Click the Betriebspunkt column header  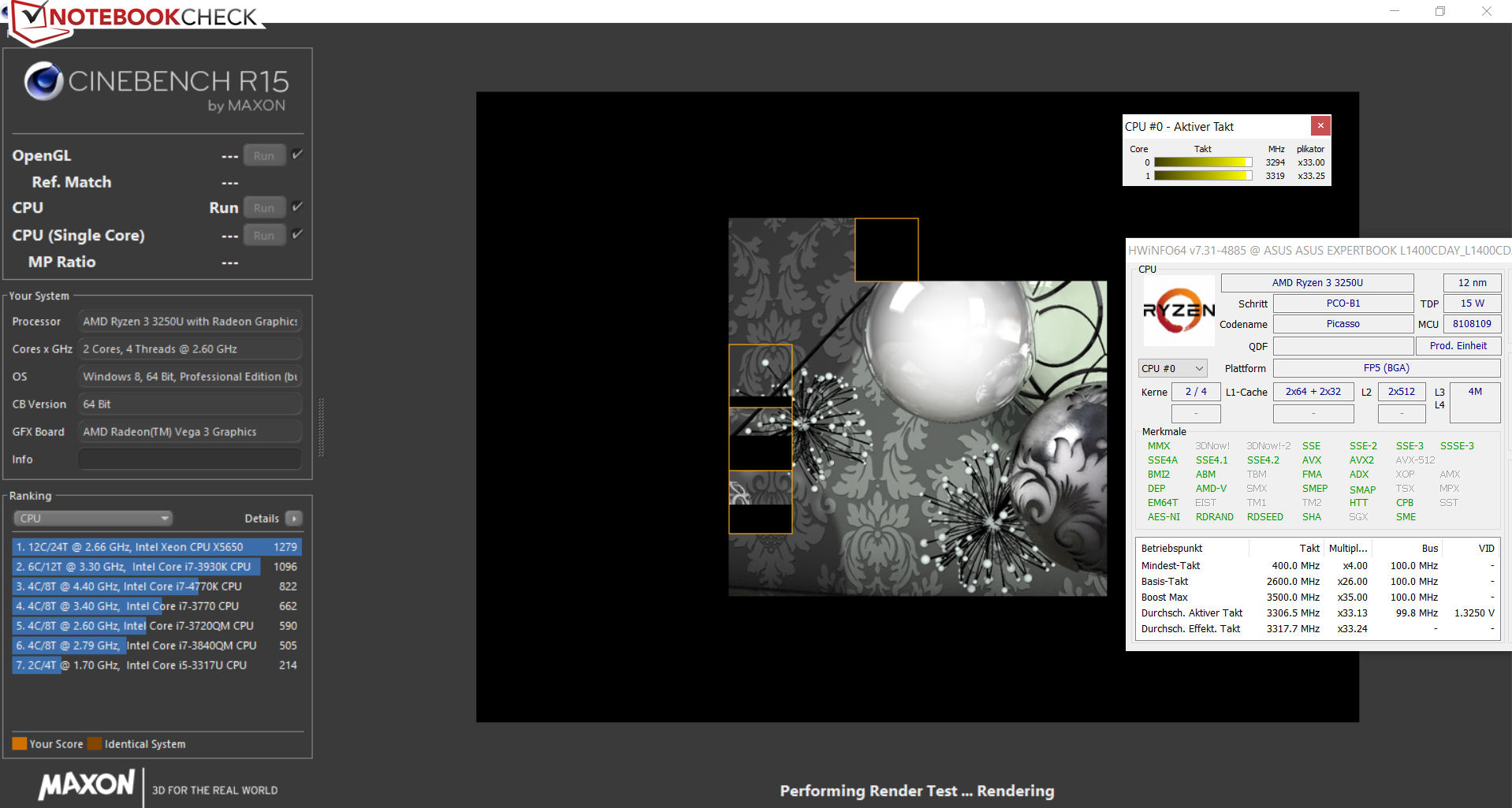[x=1171, y=549]
